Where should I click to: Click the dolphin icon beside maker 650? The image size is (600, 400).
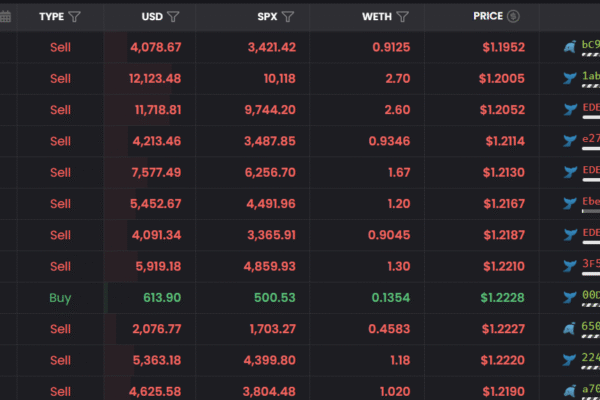[570, 328]
